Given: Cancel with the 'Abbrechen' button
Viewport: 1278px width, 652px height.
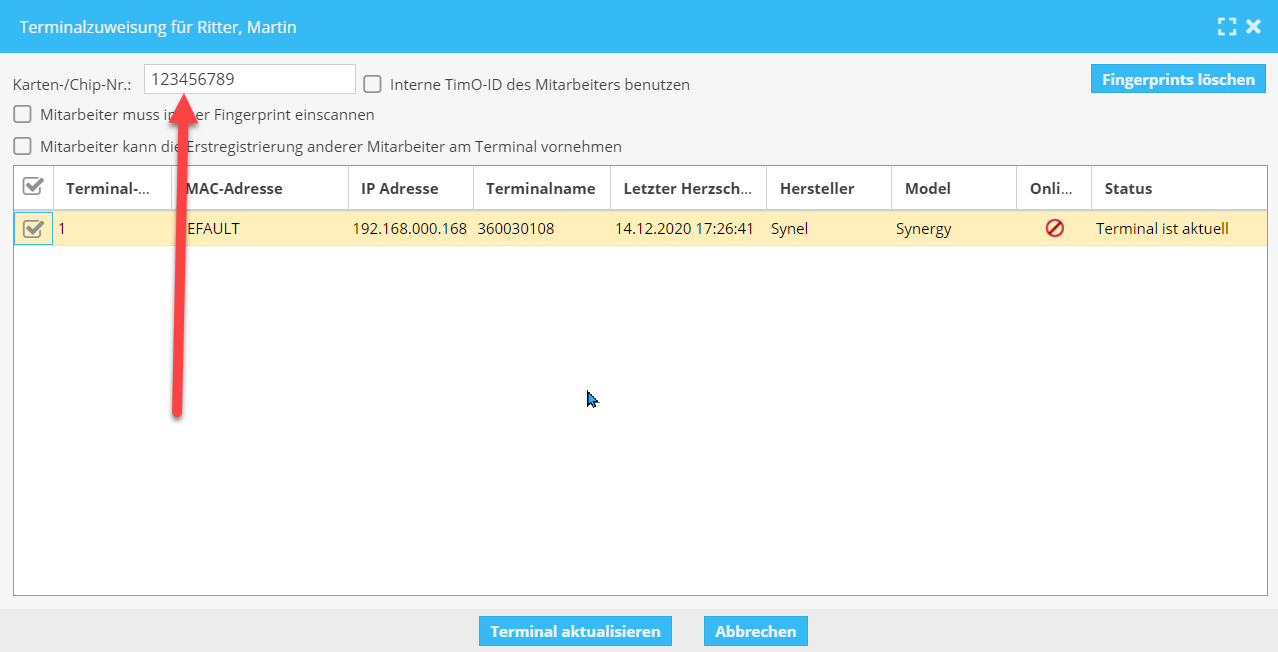Looking at the screenshot, I should tap(755, 631).
